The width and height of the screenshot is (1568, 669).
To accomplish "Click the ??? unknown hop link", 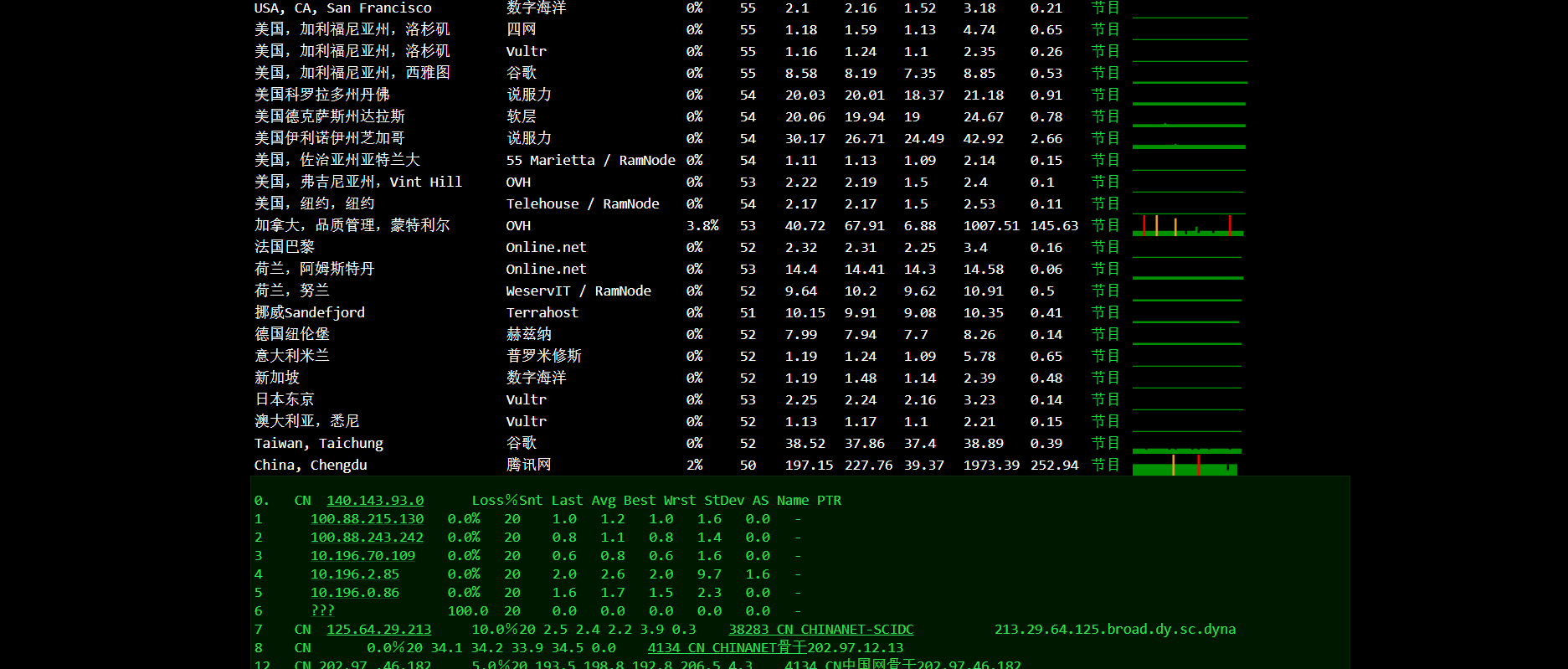I will pyautogui.click(x=322, y=610).
